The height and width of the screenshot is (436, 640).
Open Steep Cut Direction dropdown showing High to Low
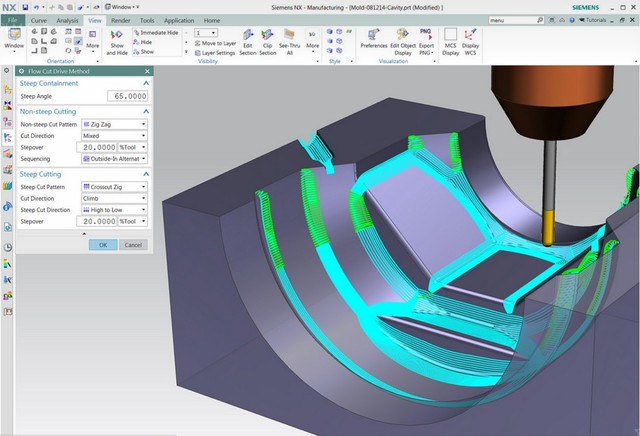tap(114, 209)
